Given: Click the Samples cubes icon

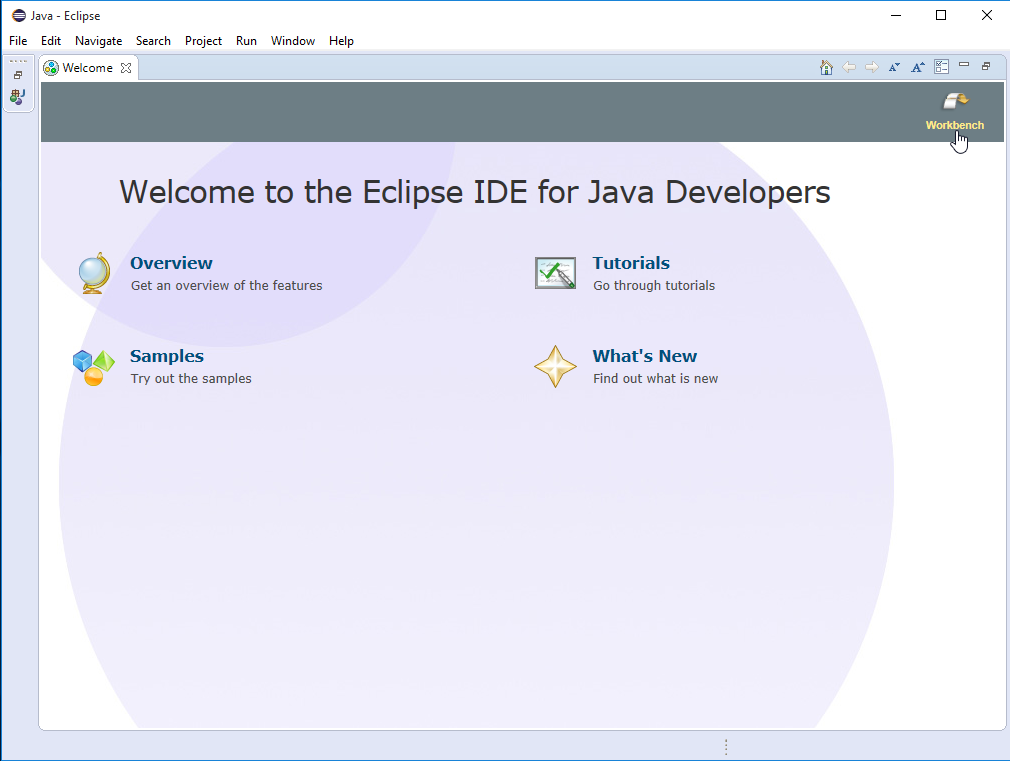Looking at the screenshot, I should (x=93, y=366).
